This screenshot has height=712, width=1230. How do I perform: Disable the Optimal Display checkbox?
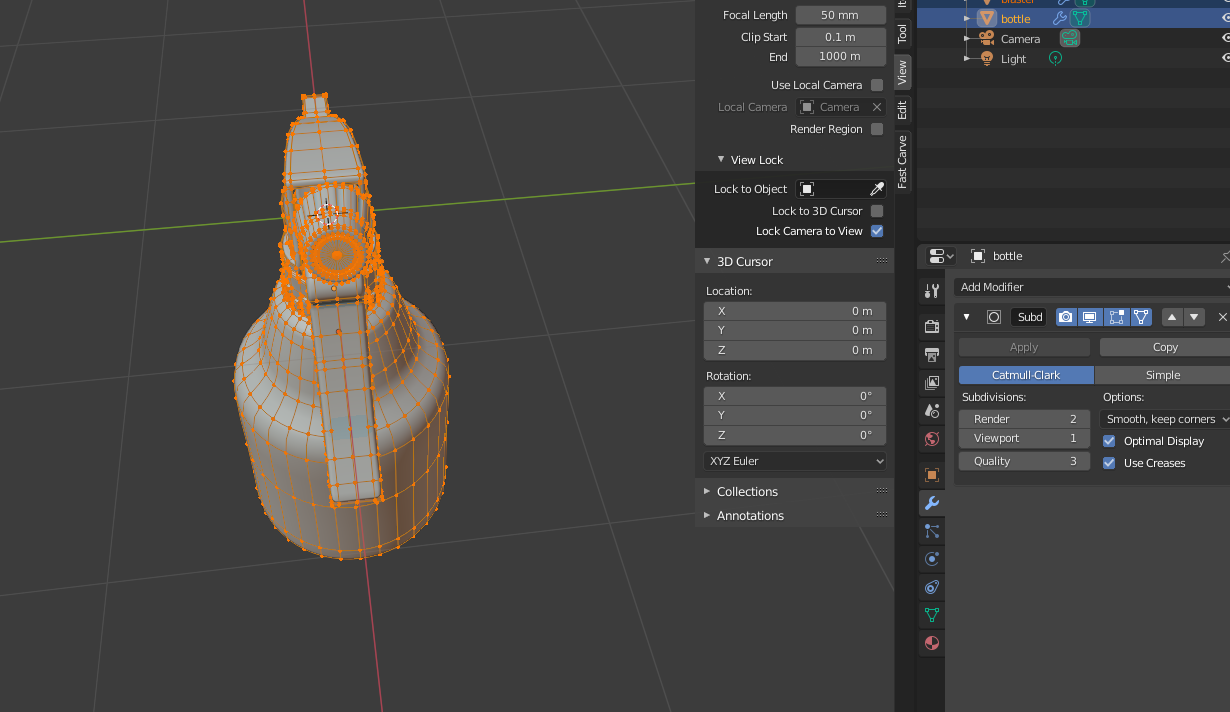(1109, 440)
